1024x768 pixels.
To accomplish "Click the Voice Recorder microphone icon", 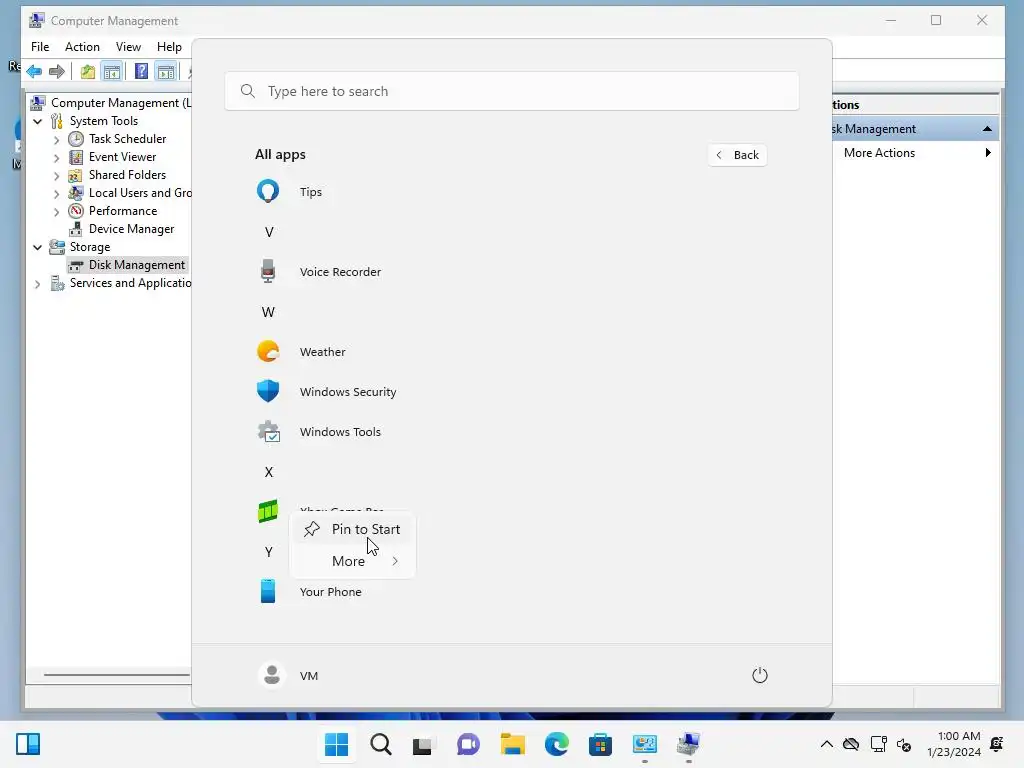I will (268, 272).
